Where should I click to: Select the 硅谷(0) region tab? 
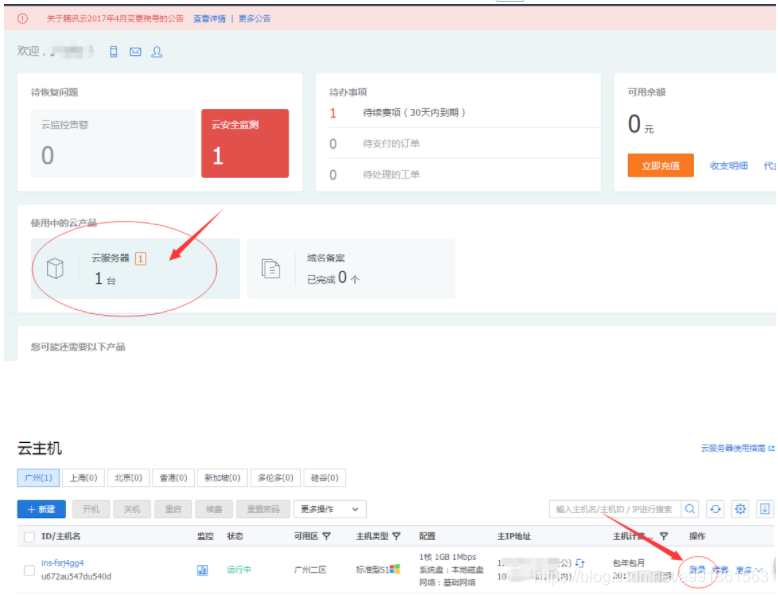[324, 478]
